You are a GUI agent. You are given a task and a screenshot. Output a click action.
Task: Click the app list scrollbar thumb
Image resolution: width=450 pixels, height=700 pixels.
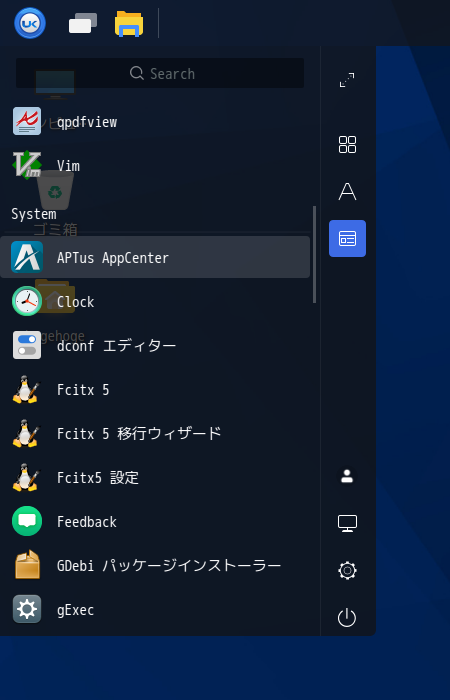(x=314, y=254)
